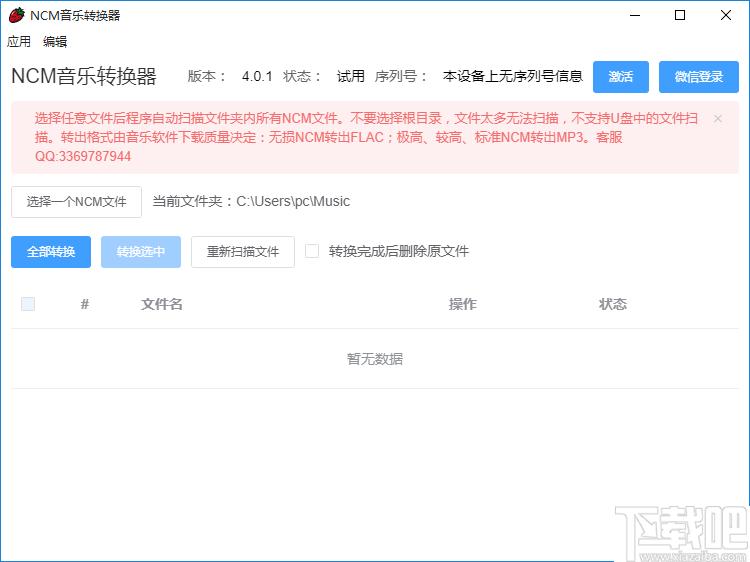Screen dimensions: 750x562
Task: Click the 操作 column header
Action: [x=463, y=304]
